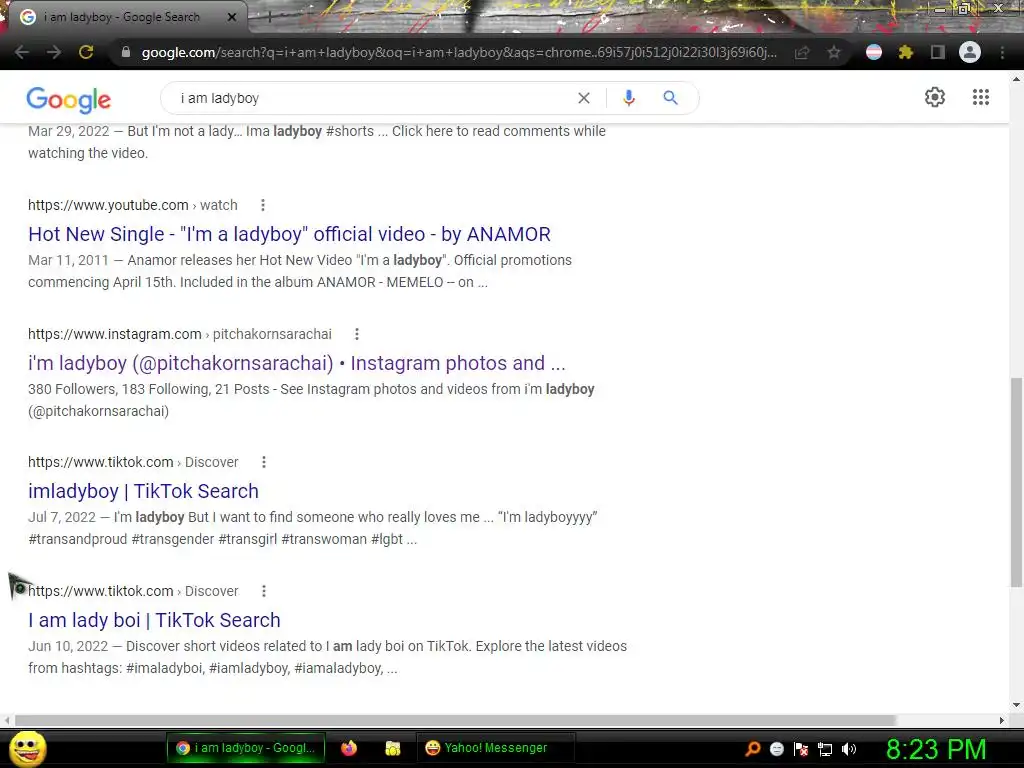Open the Extensions puzzle icon
Image resolution: width=1024 pixels, height=768 pixels.
click(x=906, y=52)
